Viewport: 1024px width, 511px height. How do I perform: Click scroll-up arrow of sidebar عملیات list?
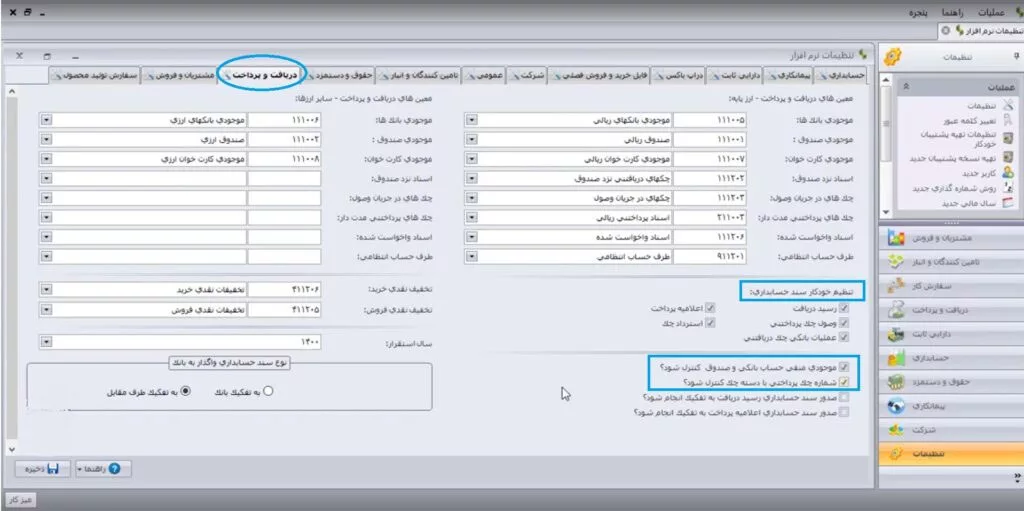tap(886, 81)
